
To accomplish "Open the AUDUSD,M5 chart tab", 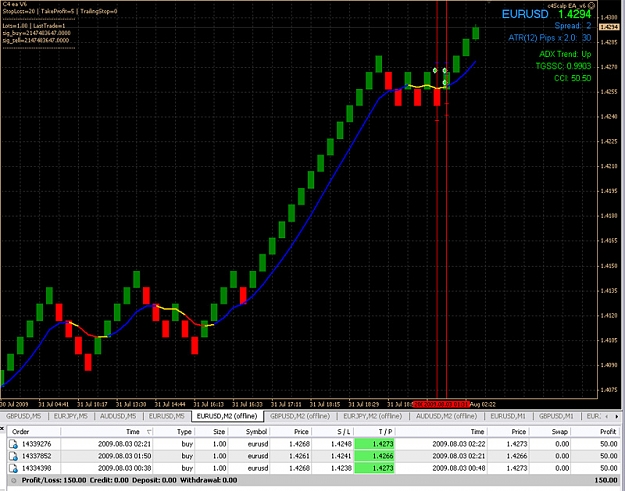I will tap(118, 416).
